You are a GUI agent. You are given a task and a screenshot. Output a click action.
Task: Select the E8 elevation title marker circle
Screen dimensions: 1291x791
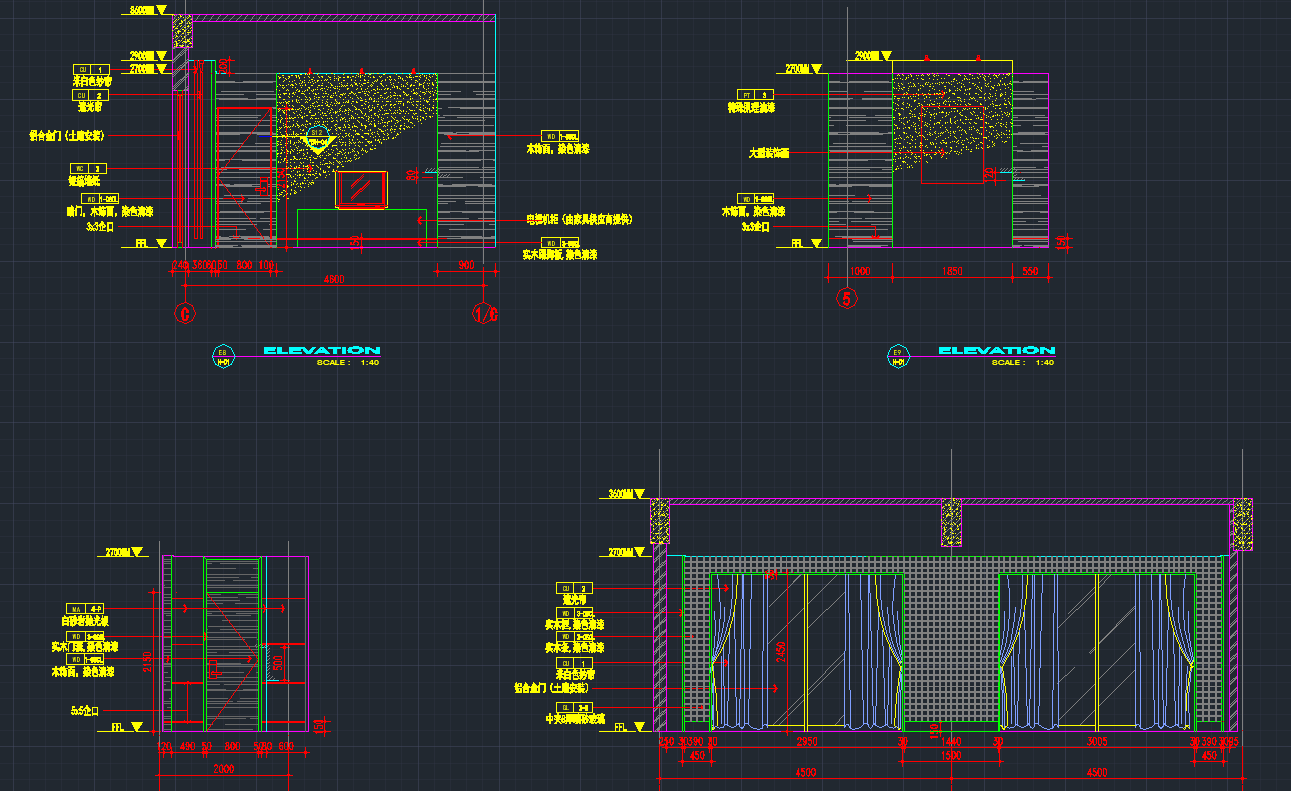point(224,355)
